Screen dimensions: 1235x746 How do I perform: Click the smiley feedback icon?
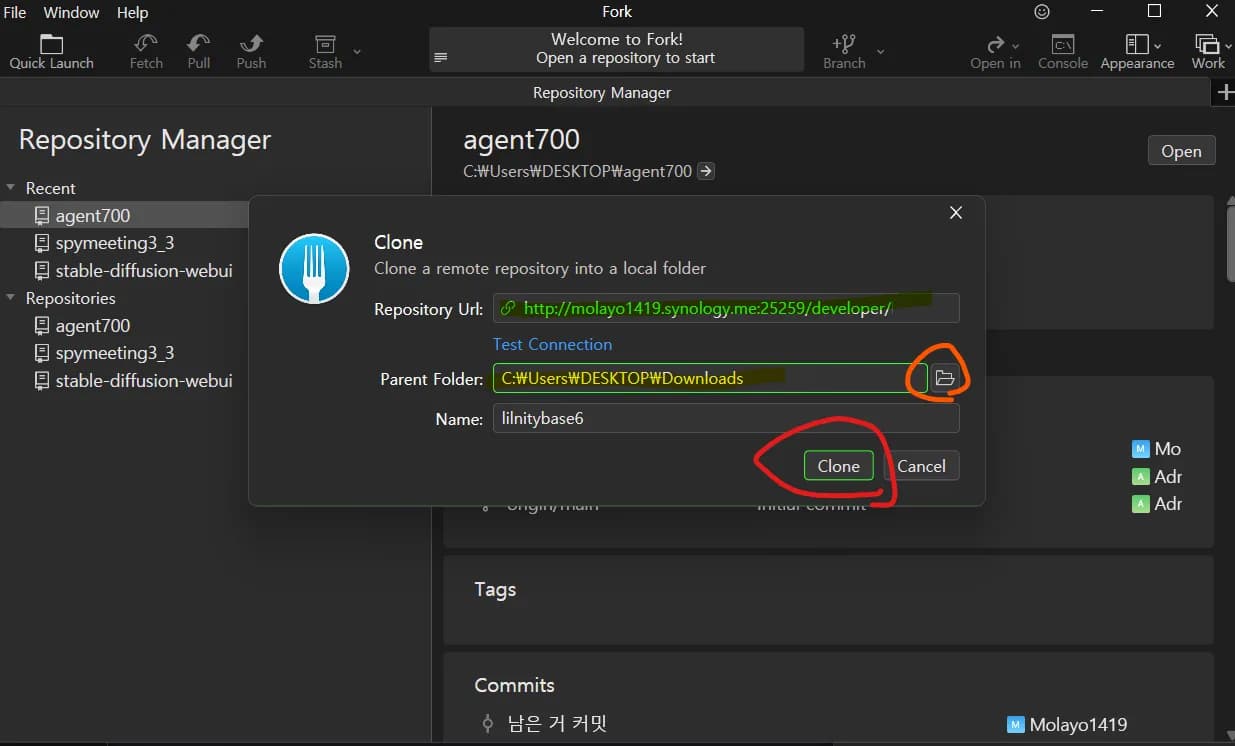pyautogui.click(x=1042, y=12)
